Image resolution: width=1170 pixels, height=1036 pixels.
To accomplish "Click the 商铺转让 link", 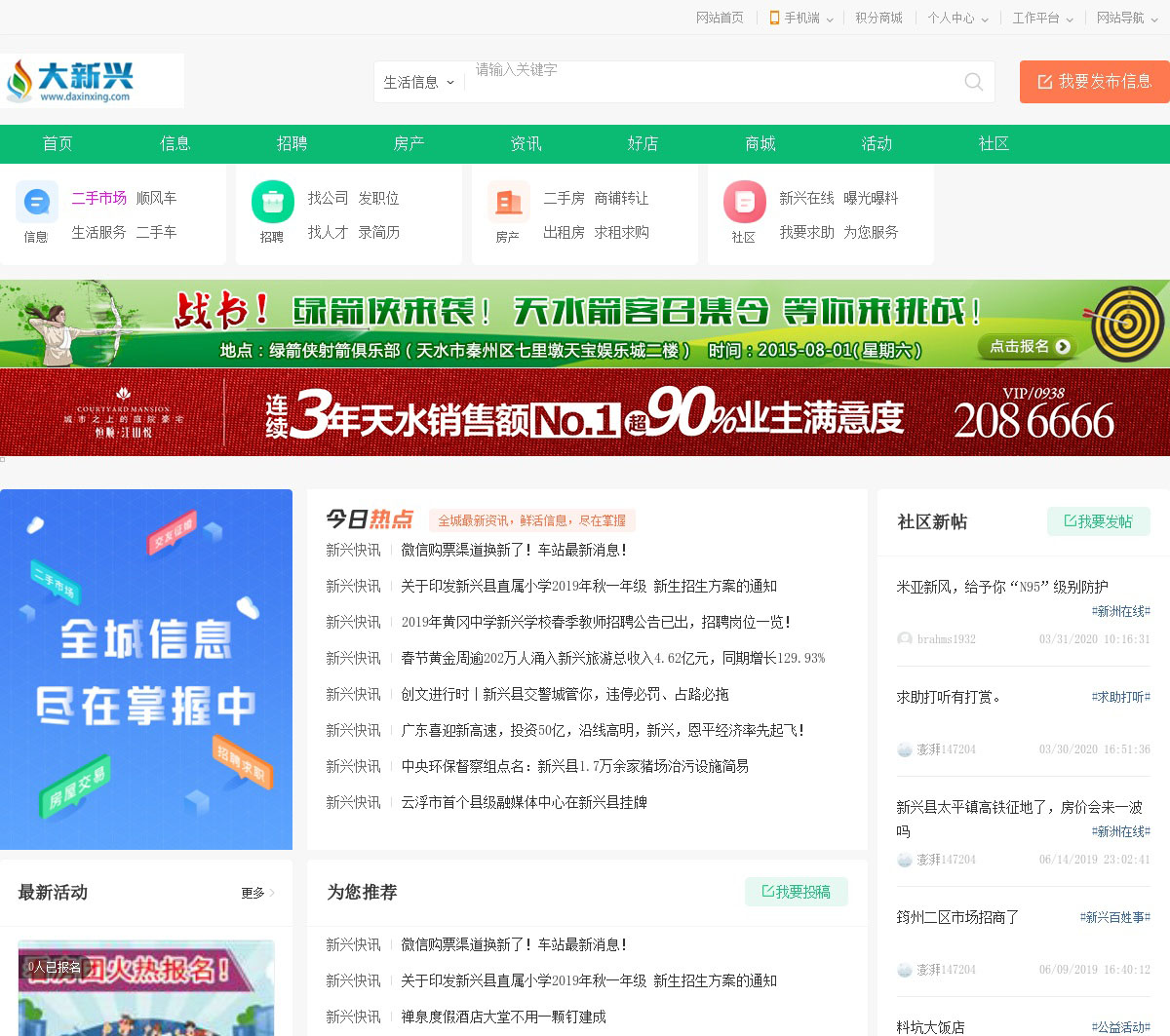I will [x=621, y=198].
